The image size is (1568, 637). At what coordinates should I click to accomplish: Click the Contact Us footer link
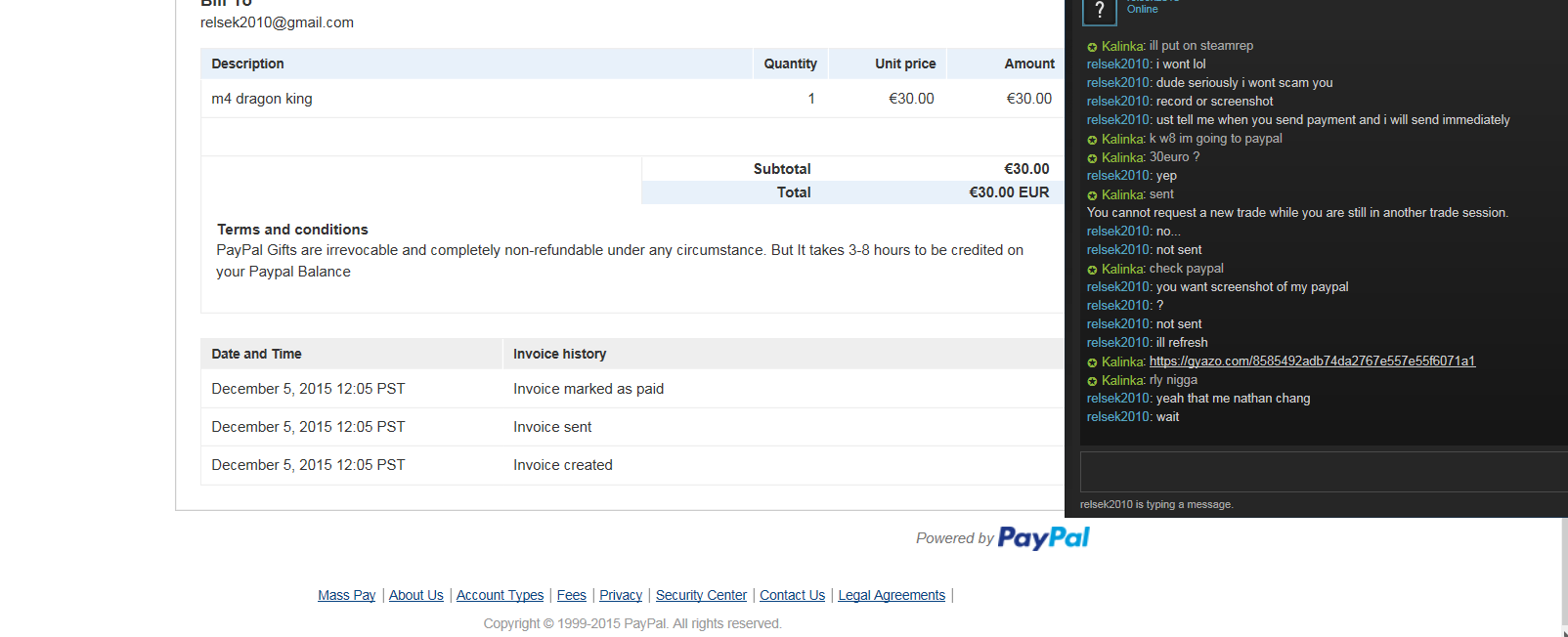coord(792,595)
